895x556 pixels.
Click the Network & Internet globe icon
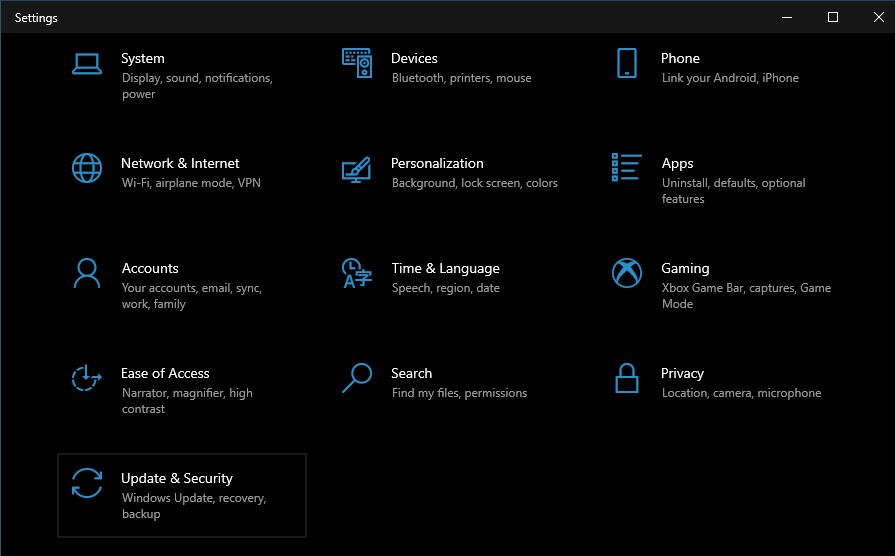[x=87, y=168]
